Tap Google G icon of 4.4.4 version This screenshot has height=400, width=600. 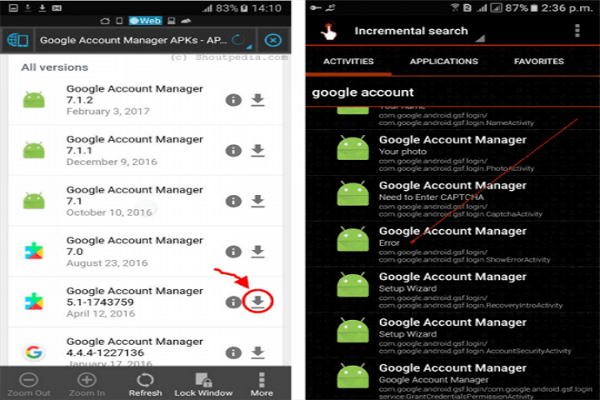pos(34,352)
